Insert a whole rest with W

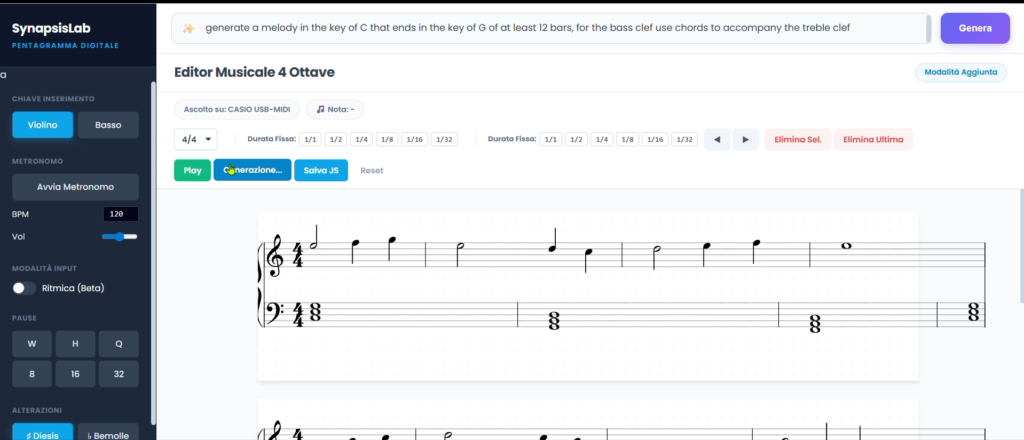coord(32,343)
